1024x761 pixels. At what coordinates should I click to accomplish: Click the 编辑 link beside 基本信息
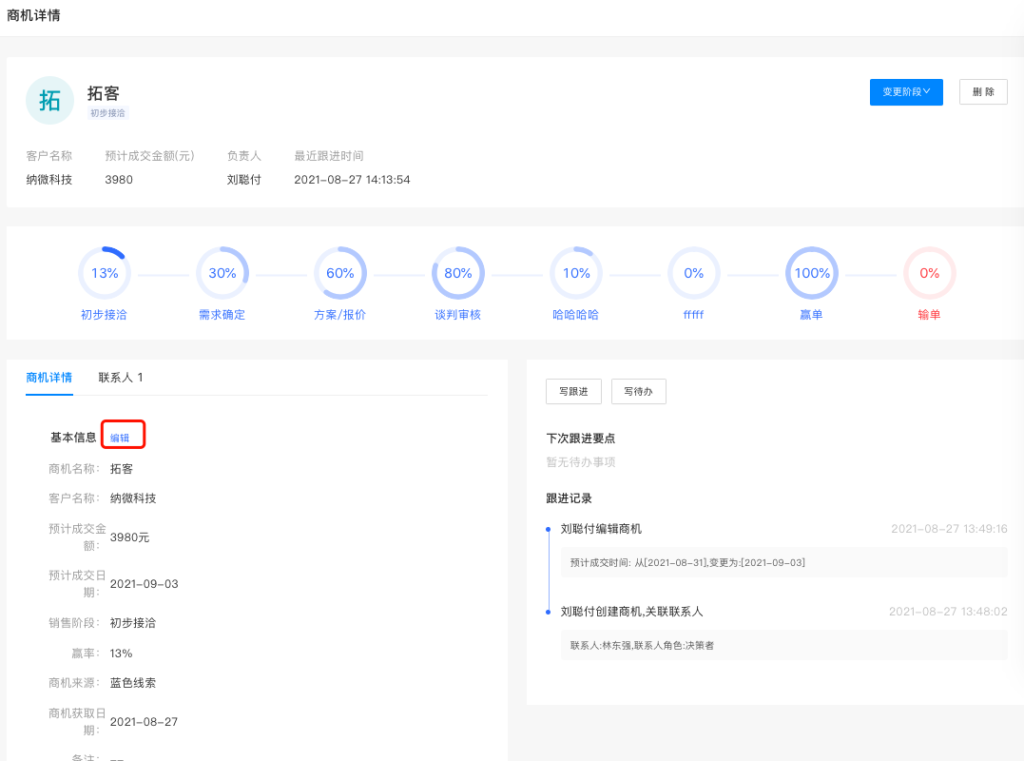pyautogui.click(x=120, y=438)
